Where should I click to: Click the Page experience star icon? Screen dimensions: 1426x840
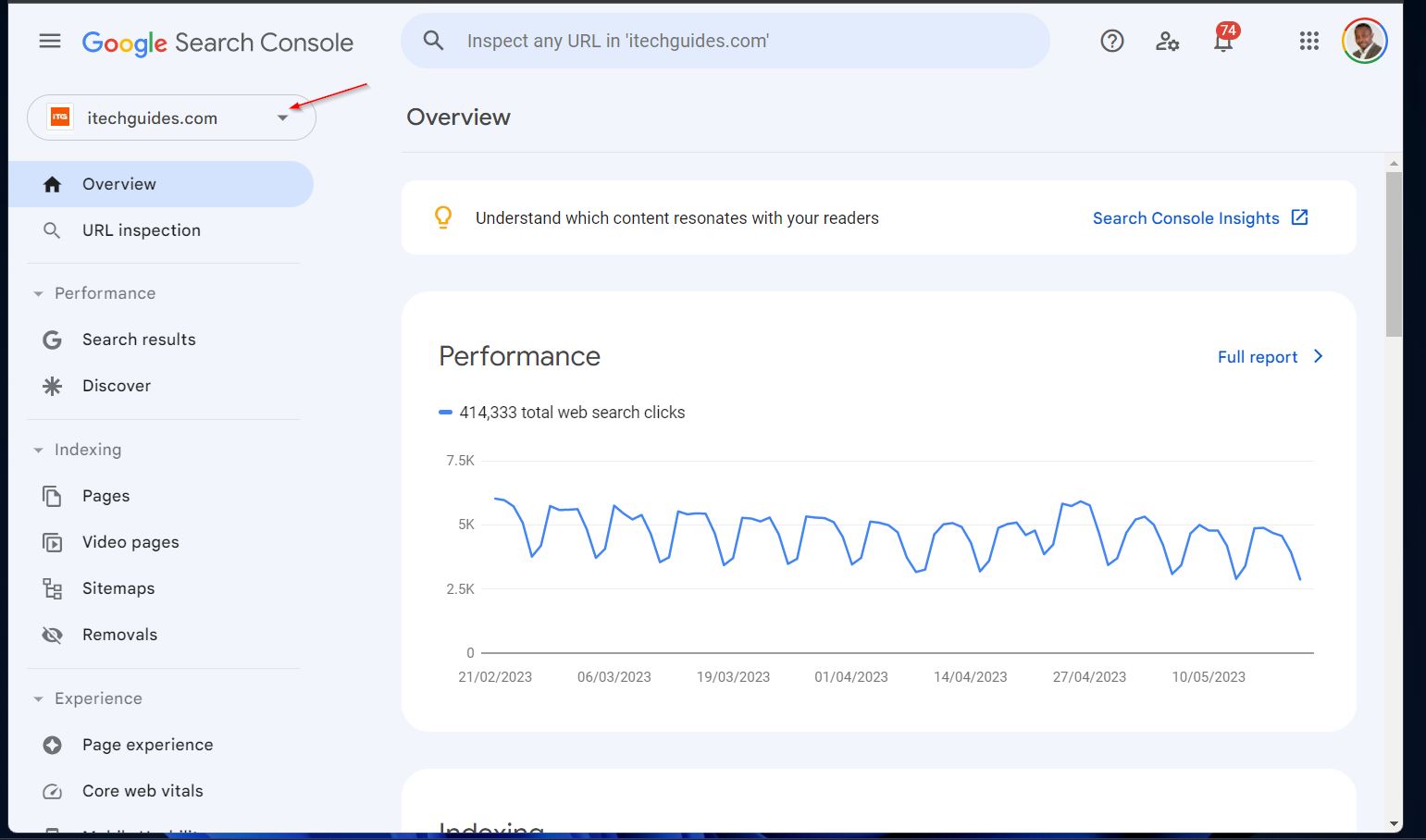coord(53,745)
